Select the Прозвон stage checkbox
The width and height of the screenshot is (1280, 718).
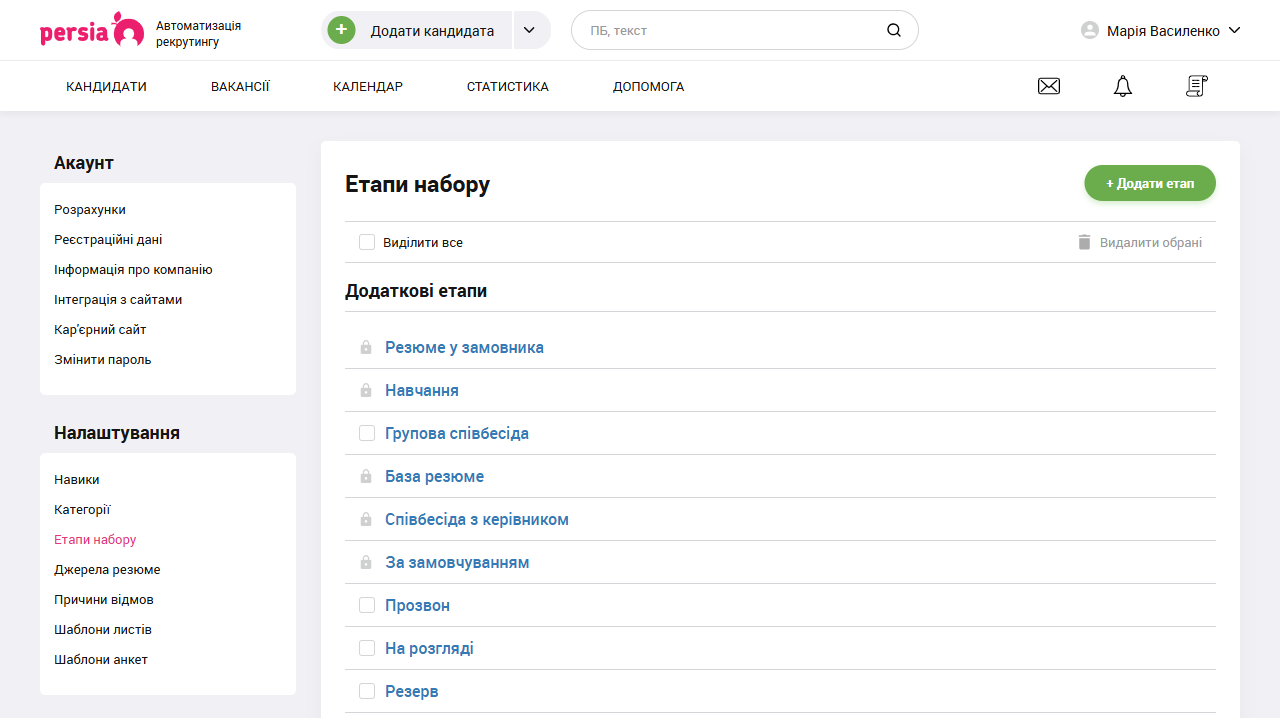point(367,605)
